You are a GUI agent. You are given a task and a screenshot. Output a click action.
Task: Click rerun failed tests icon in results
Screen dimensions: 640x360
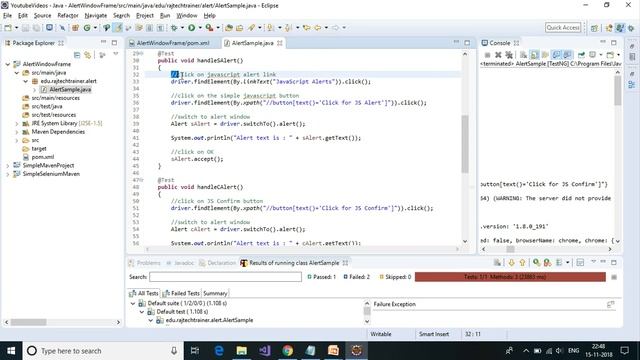547,263
